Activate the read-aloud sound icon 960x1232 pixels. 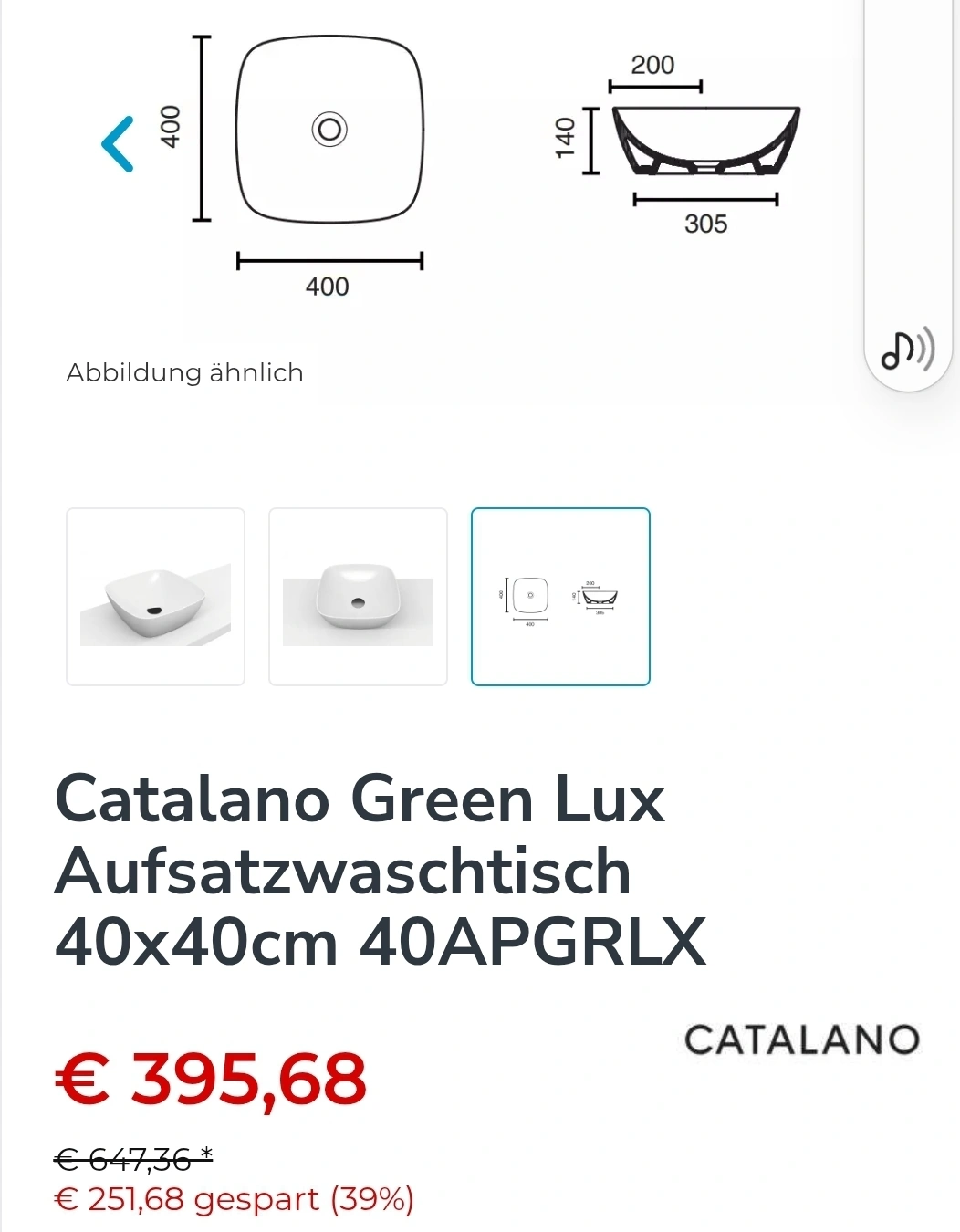click(x=908, y=350)
